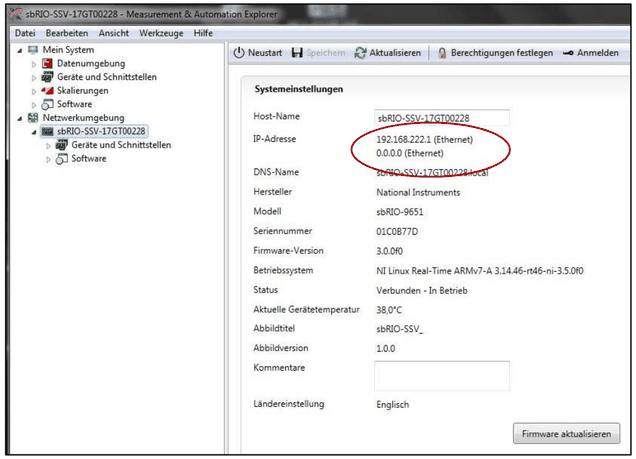Click the Anmelden key icon
This screenshot has height=459, width=636.
pos(568,53)
